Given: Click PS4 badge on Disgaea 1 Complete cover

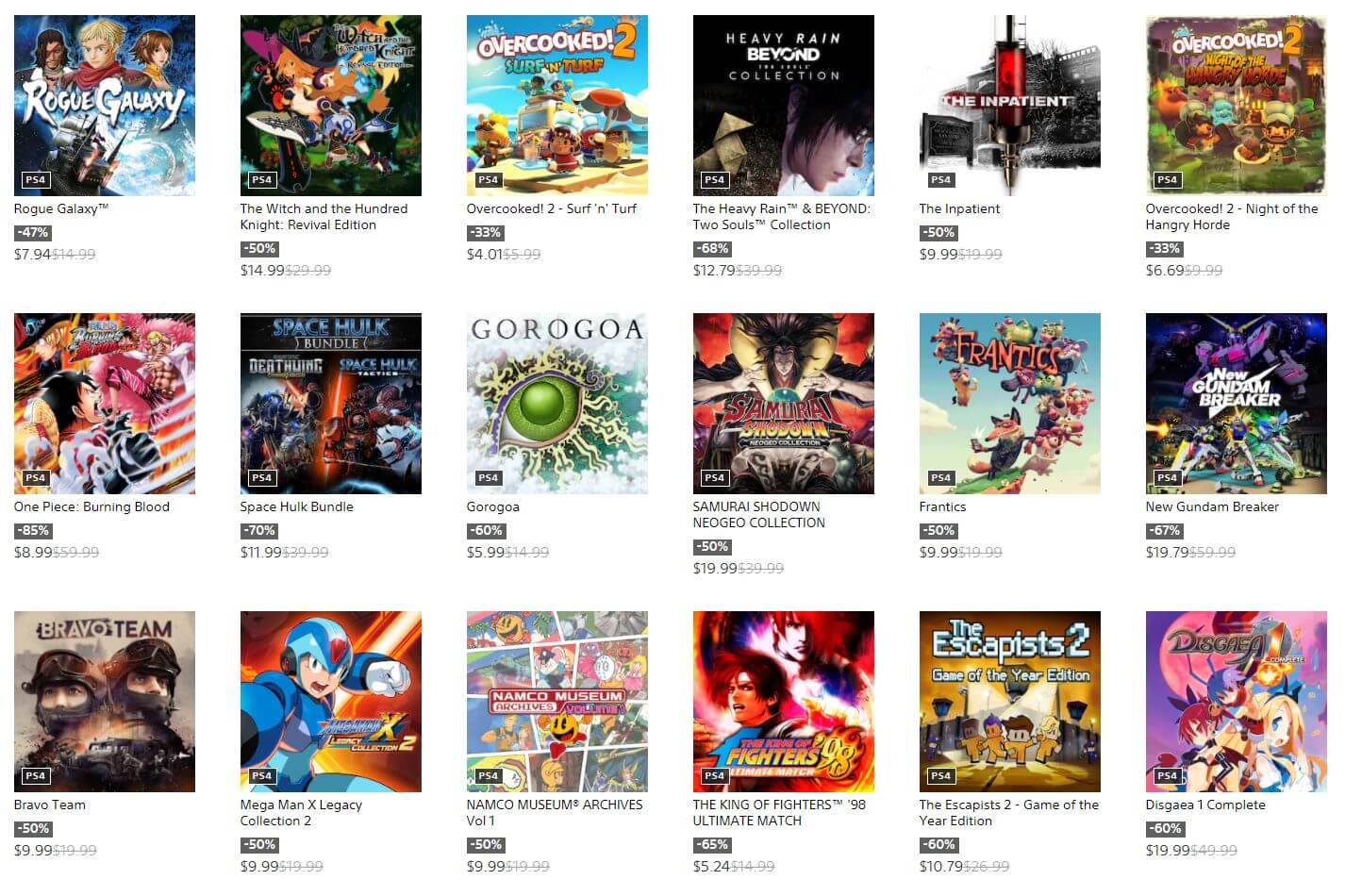Looking at the screenshot, I should point(1167,776).
